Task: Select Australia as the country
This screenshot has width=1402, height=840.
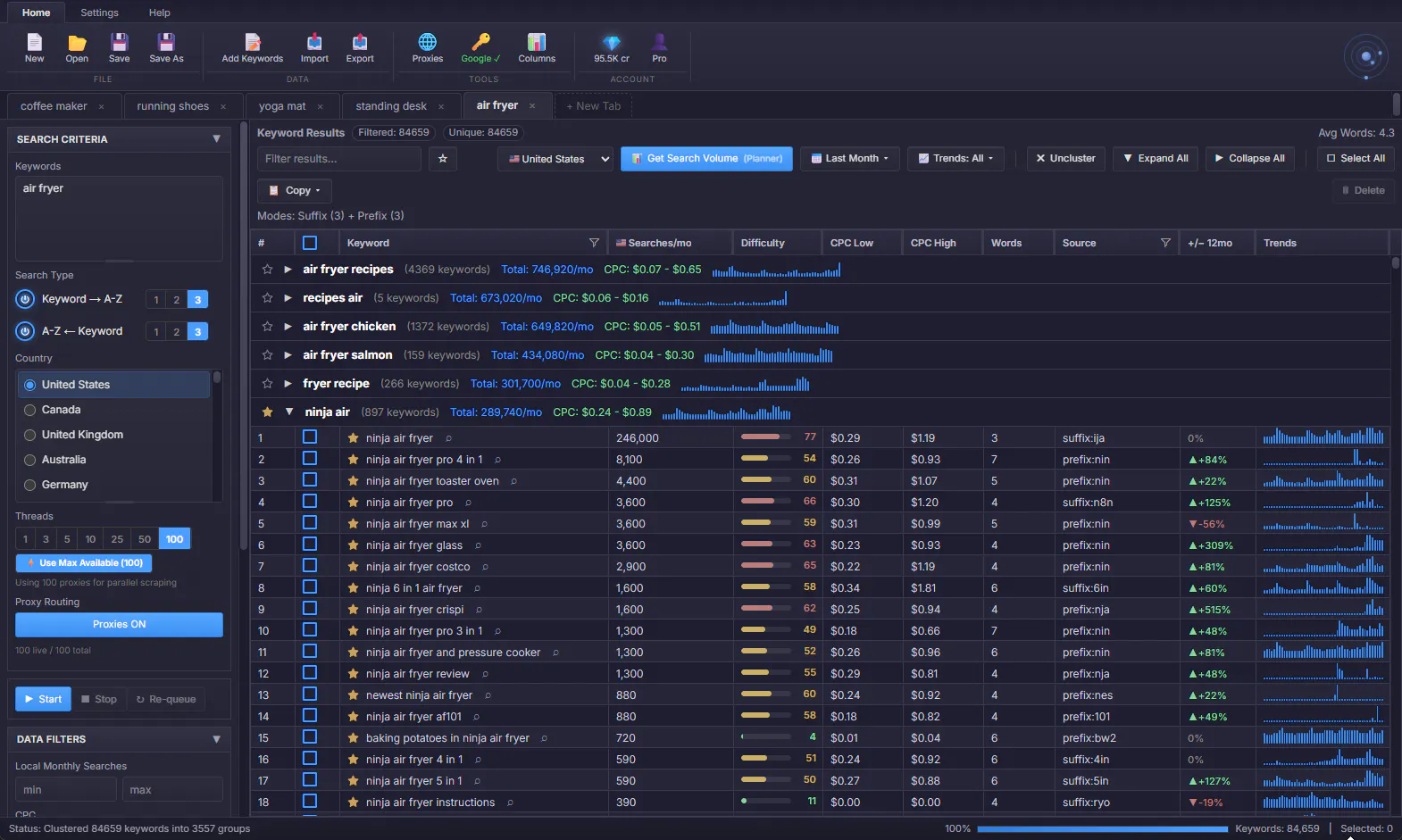Action: click(x=114, y=460)
